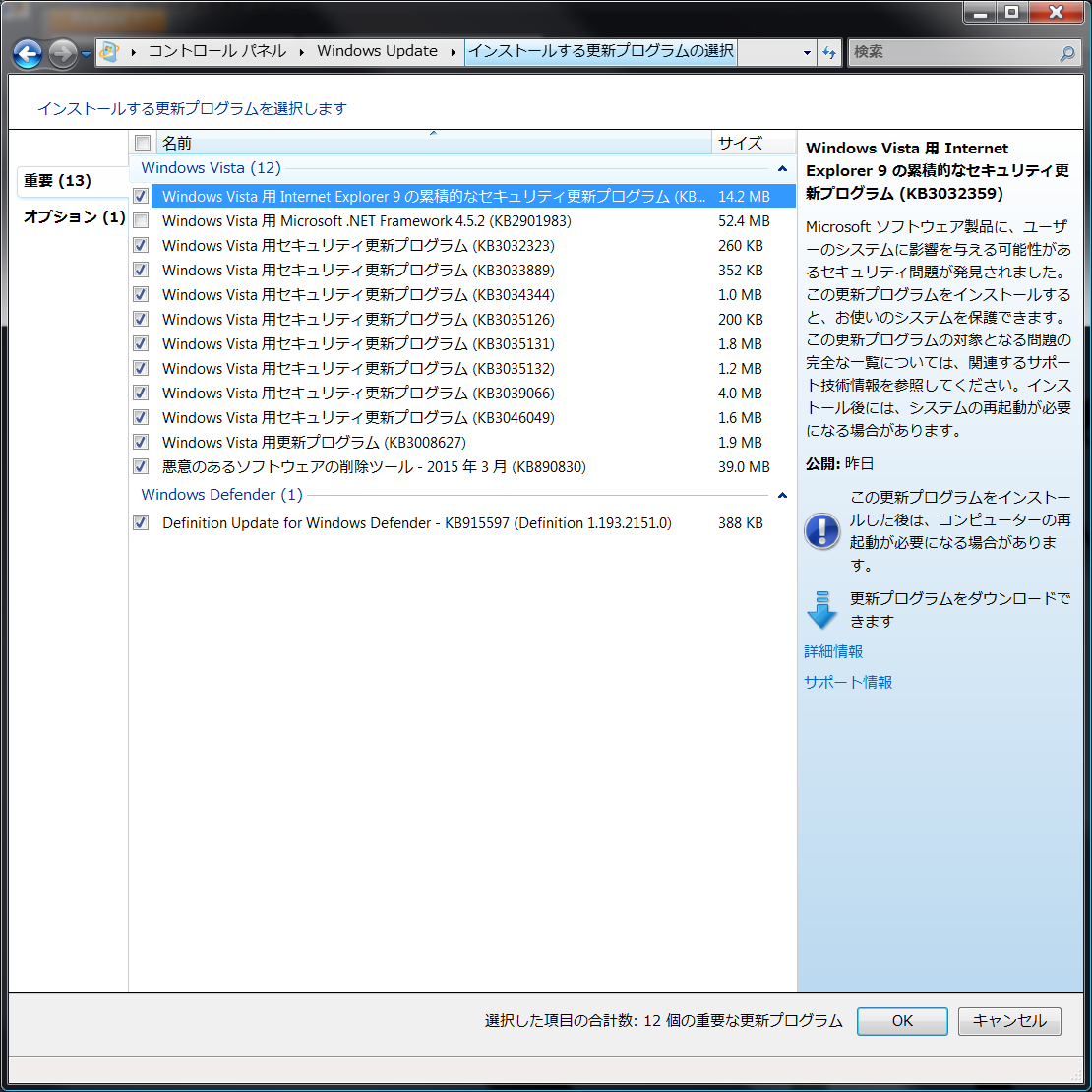Select the KB3046049 security update row
Image resolution: width=1092 pixels, height=1092 pixels.
click(463, 417)
